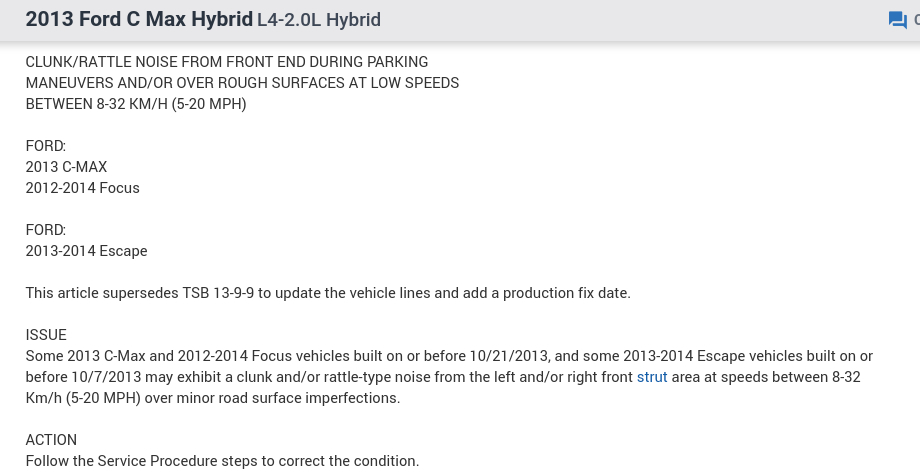Click the '2013 C-MAX' vehicle line
The image size is (920, 475).
click(66, 167)
